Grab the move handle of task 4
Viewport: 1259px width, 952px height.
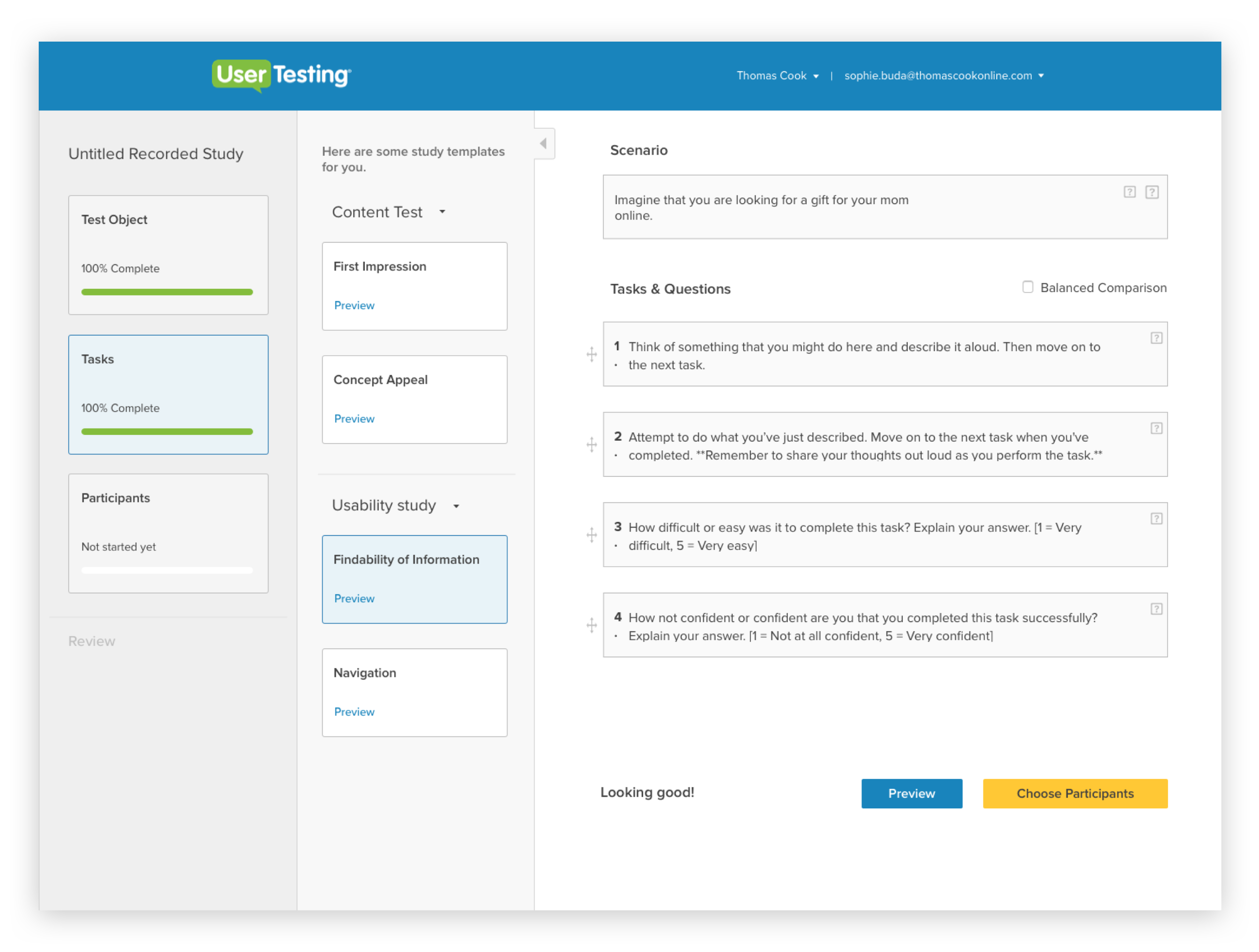click(x=592, y=625)
